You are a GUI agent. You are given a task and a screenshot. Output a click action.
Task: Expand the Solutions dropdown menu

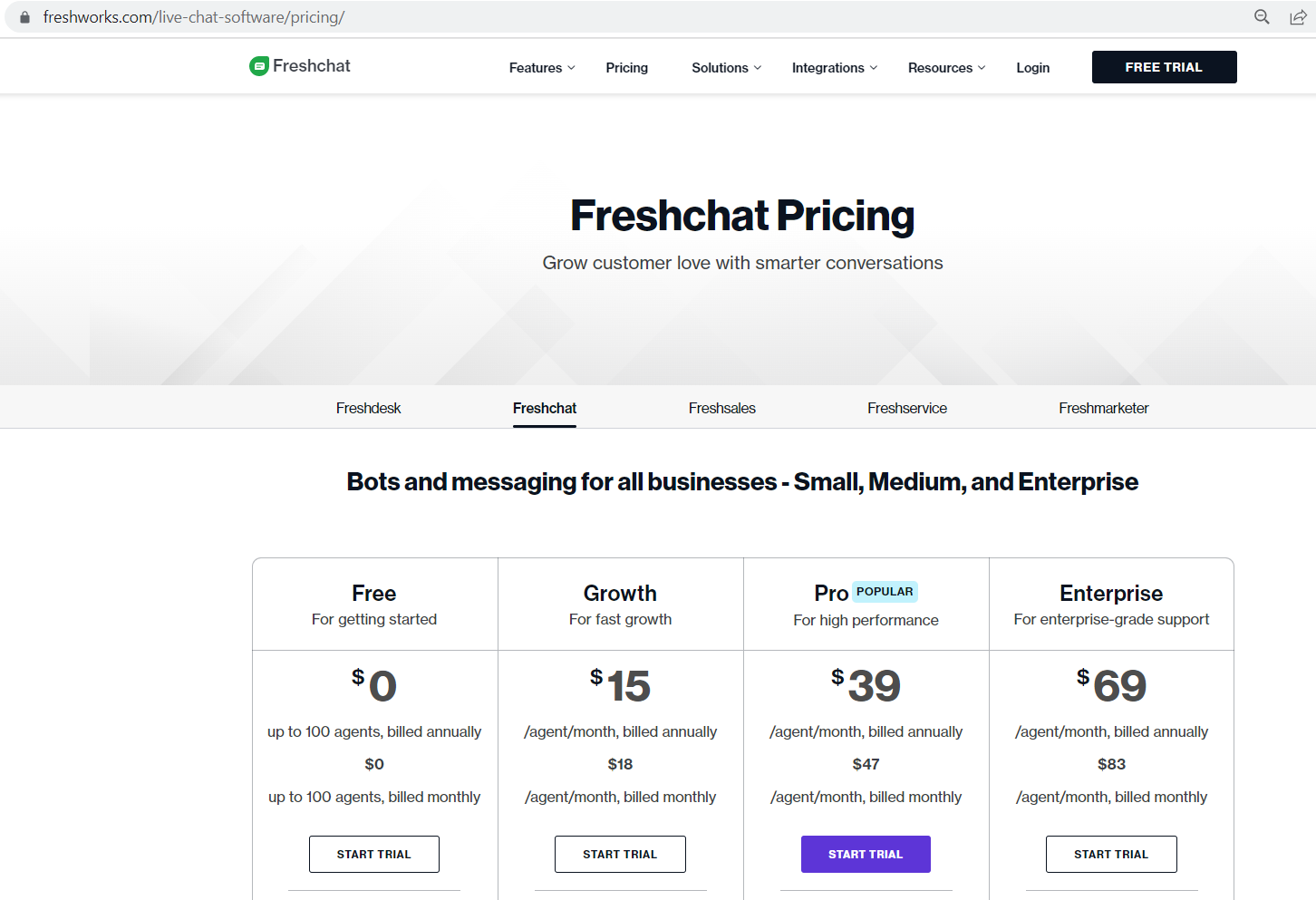click(726, 68)
